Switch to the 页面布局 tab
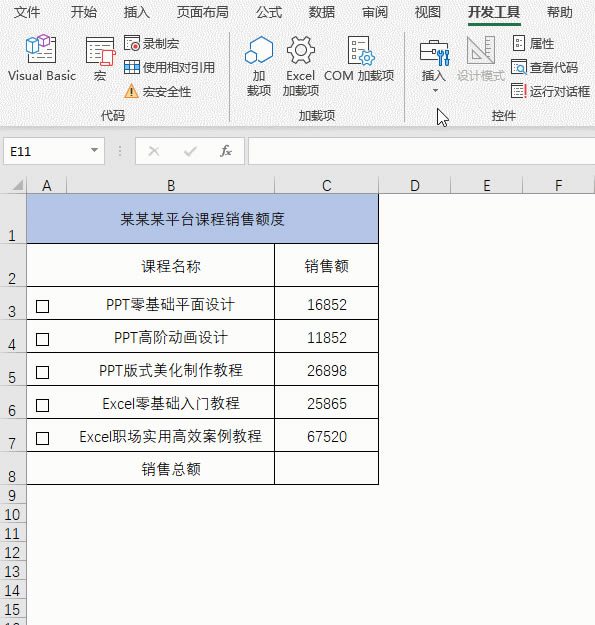 (203, 12)
